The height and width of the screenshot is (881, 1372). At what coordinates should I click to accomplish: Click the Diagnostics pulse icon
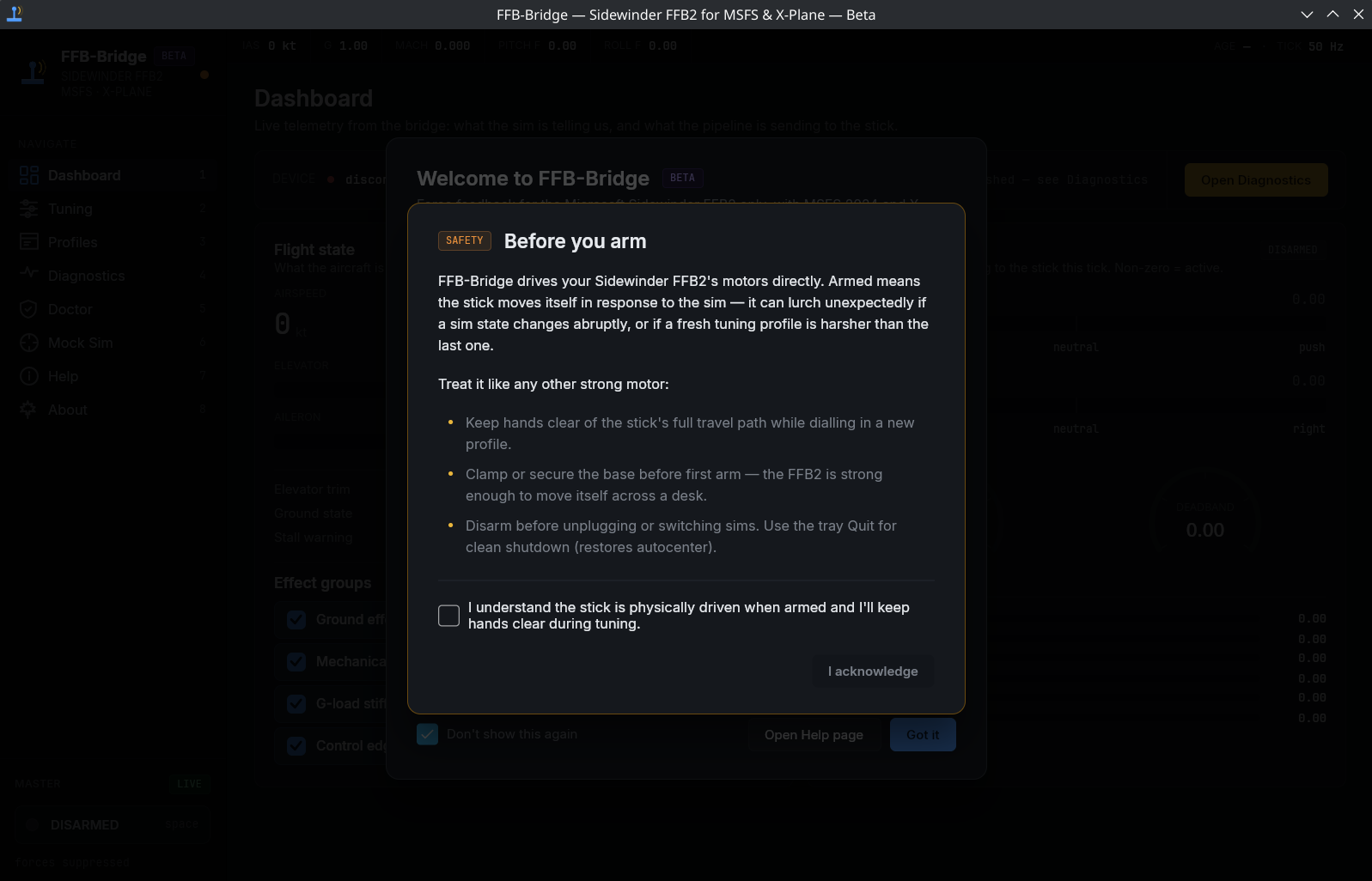click(29, 275)
